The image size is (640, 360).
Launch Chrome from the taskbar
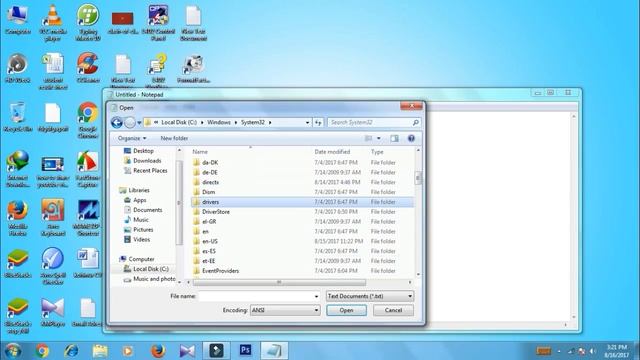42,351
